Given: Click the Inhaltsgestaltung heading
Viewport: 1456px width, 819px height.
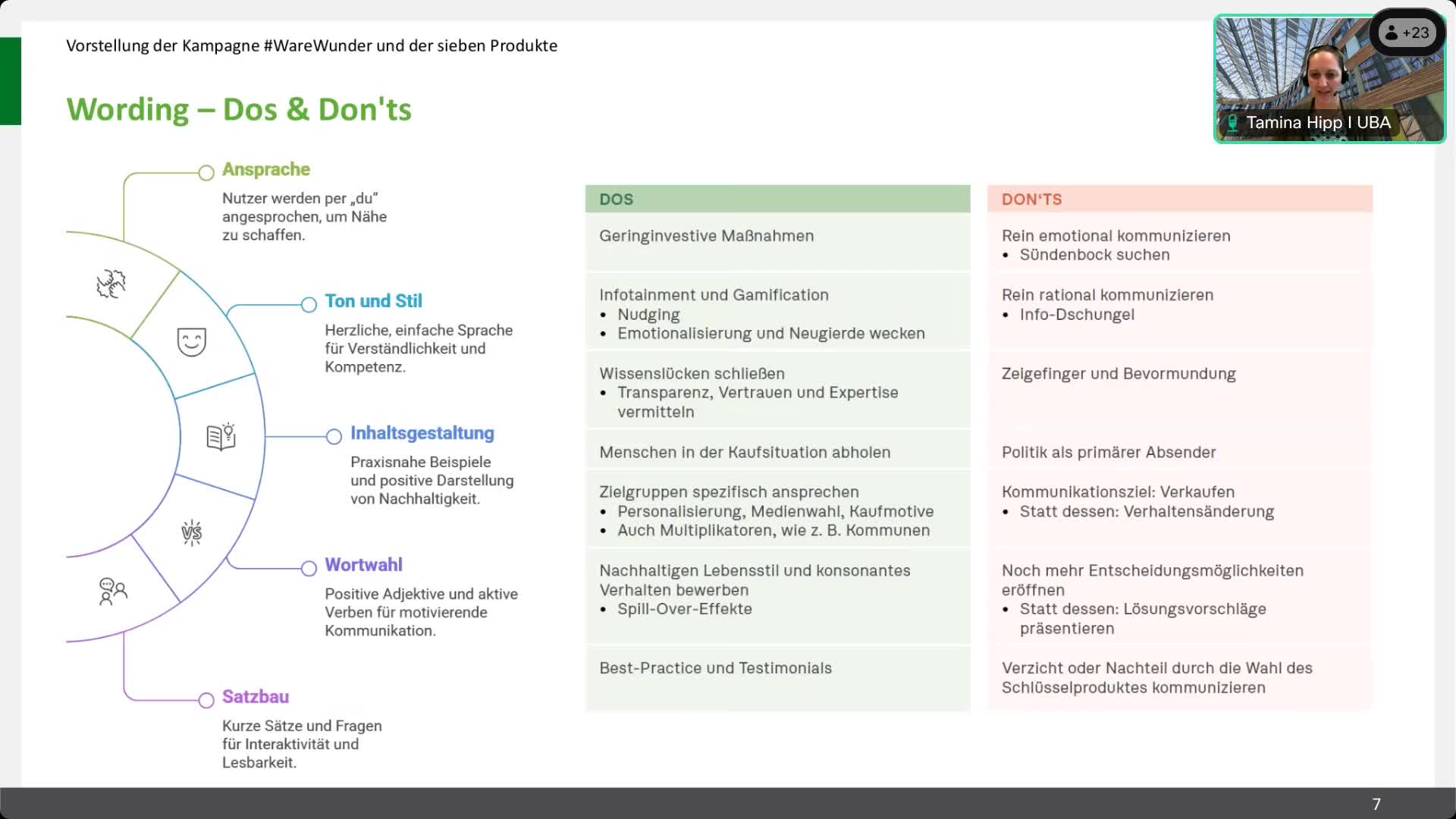Looking at the screenshot, I should [x=422, y=433].
